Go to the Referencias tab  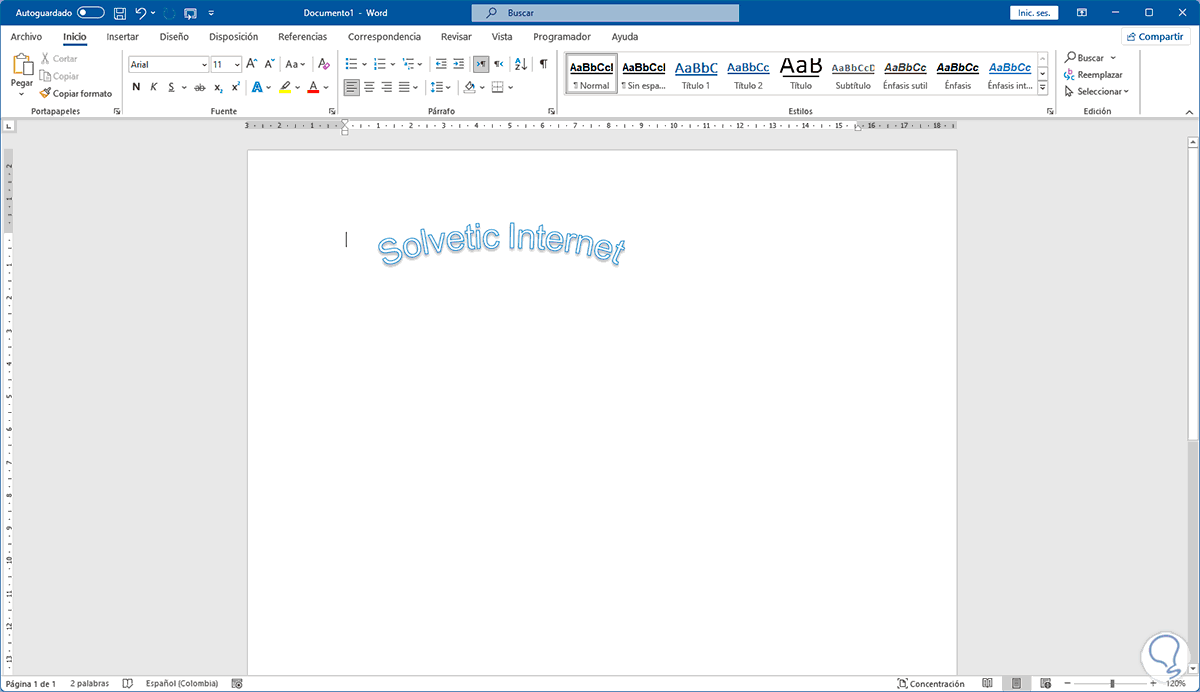302,36
